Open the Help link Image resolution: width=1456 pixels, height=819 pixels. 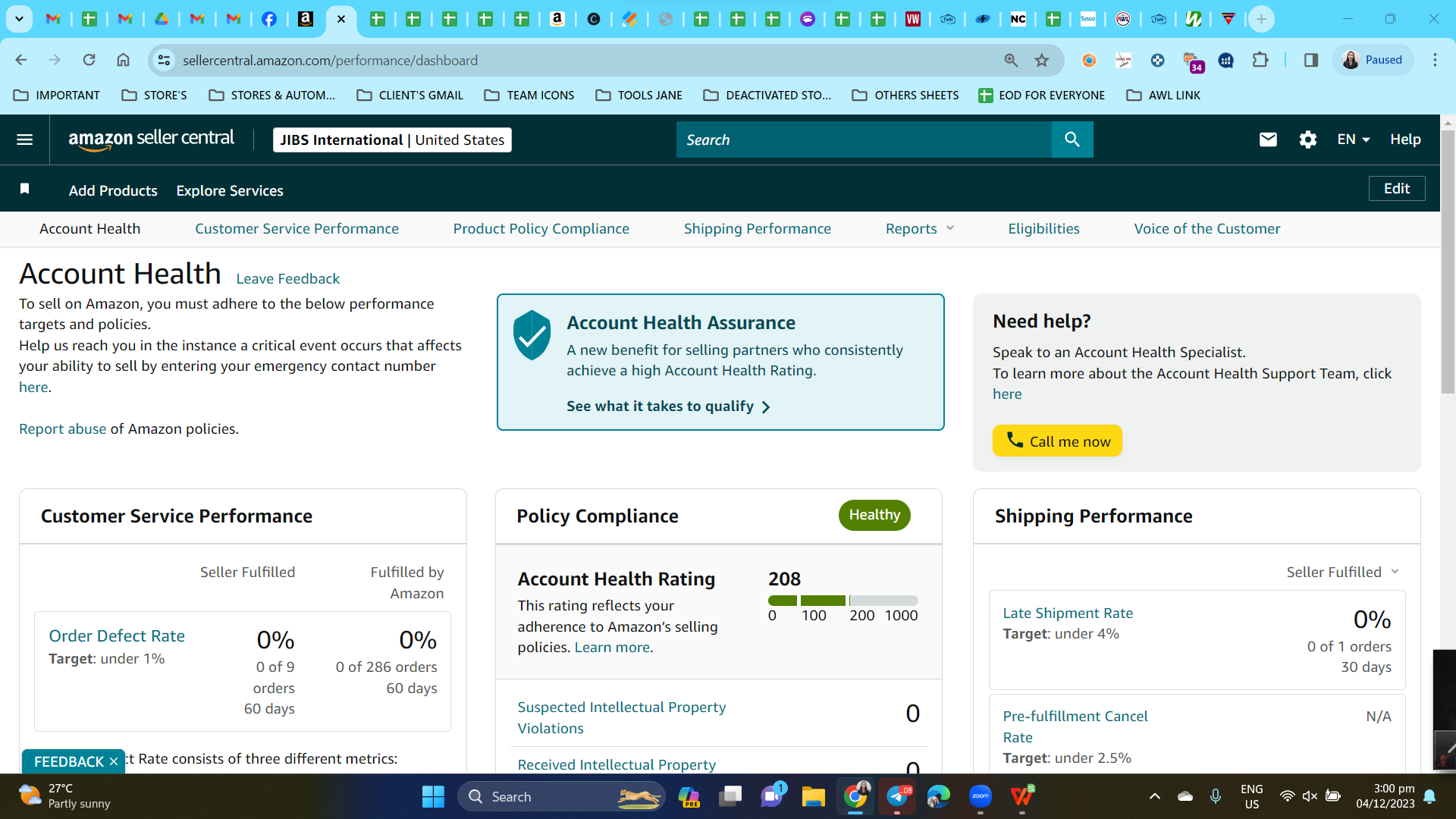click(x=1405, y=140)
